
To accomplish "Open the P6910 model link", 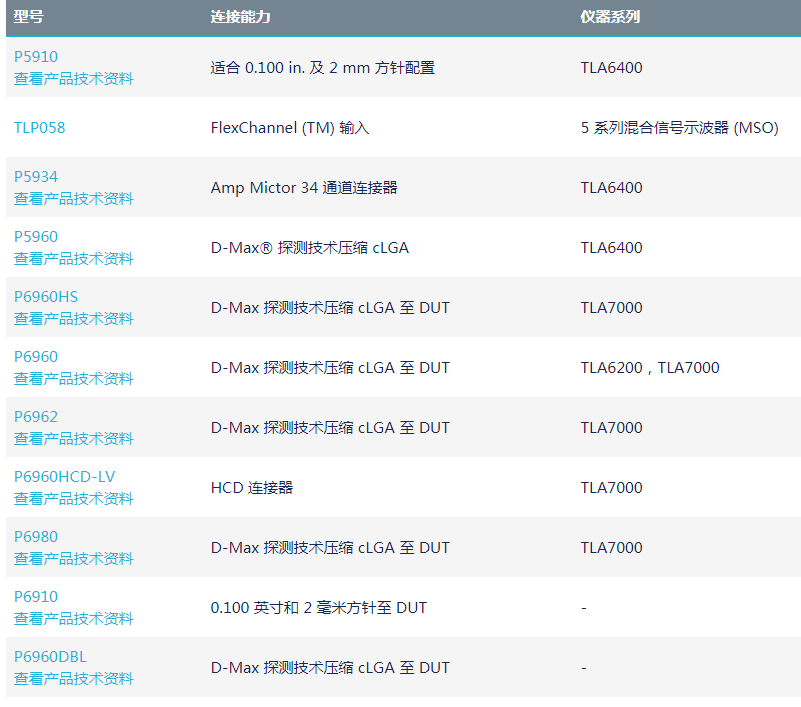I will pos(36,597).
